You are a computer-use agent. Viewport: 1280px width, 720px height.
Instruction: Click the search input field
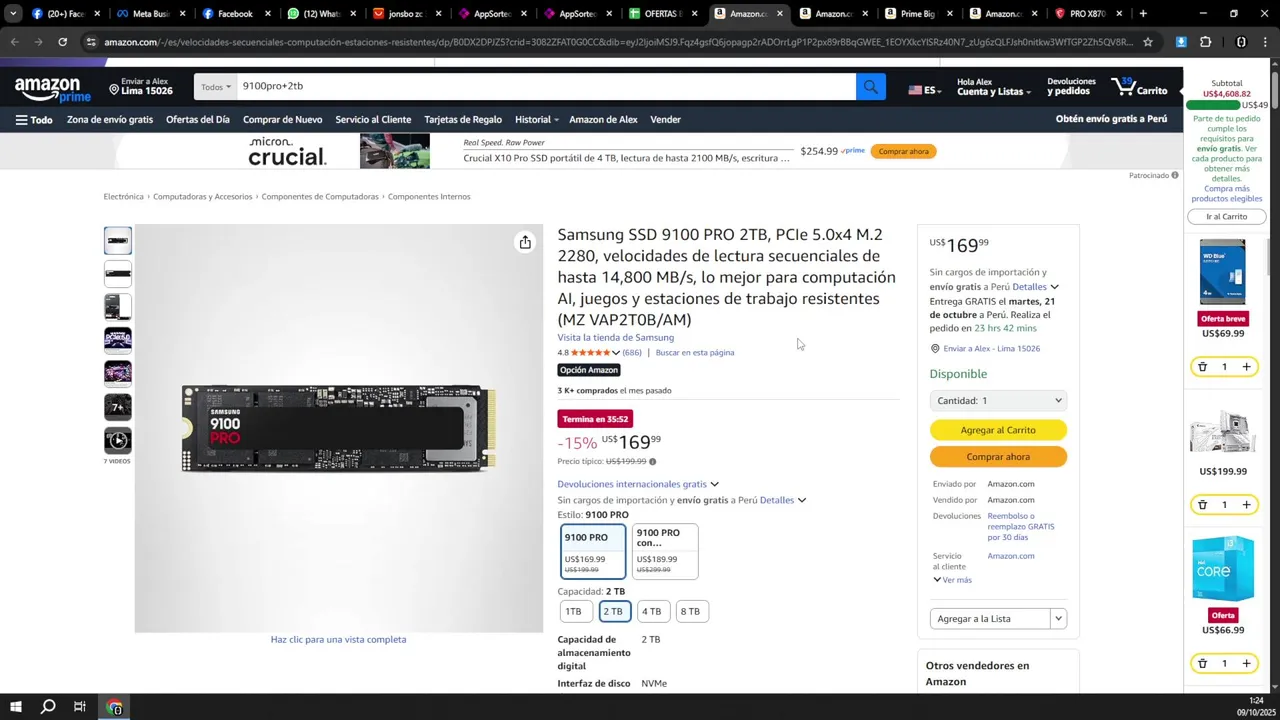coord(545,87)
